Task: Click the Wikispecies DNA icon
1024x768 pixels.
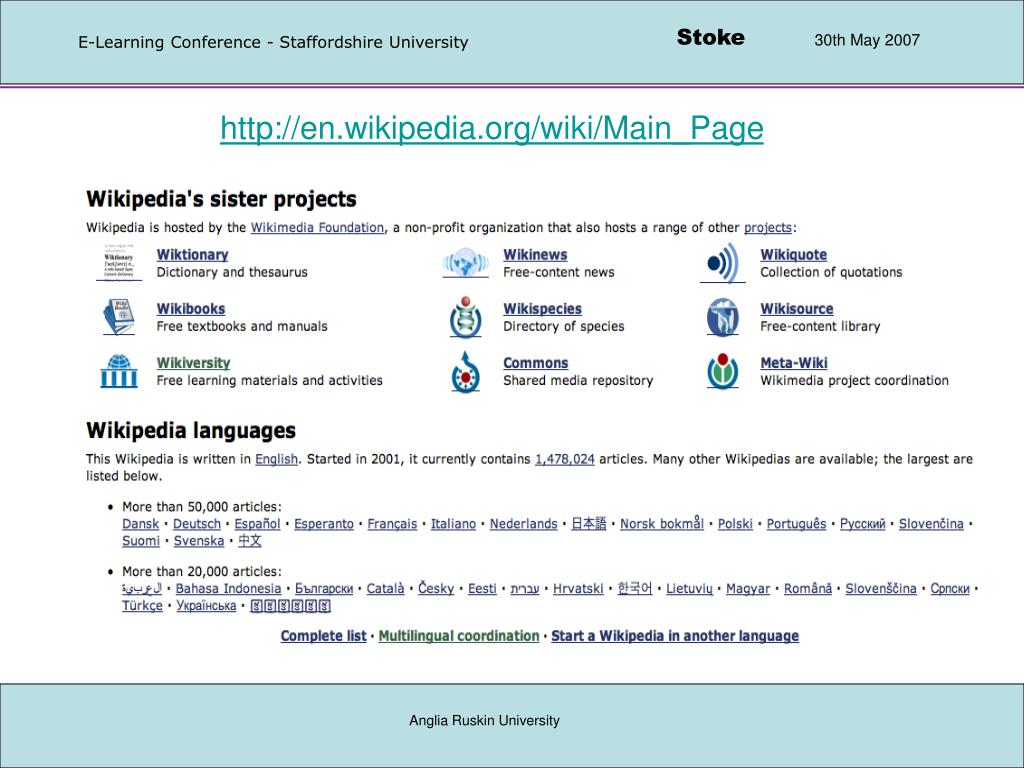Action: tap(466, 317)
